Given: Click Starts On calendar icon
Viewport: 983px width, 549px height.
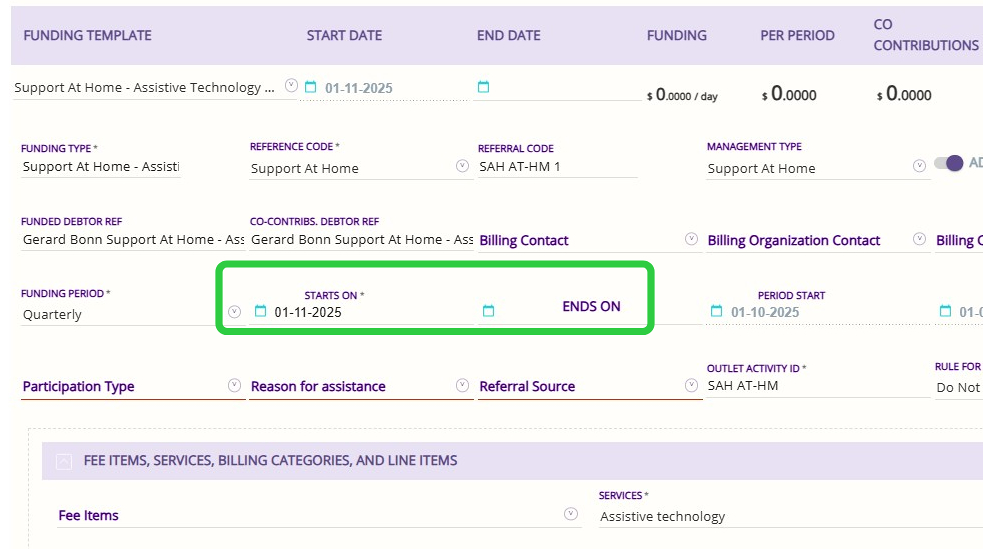Looking at the screenshot, I should tap(261, 311).
